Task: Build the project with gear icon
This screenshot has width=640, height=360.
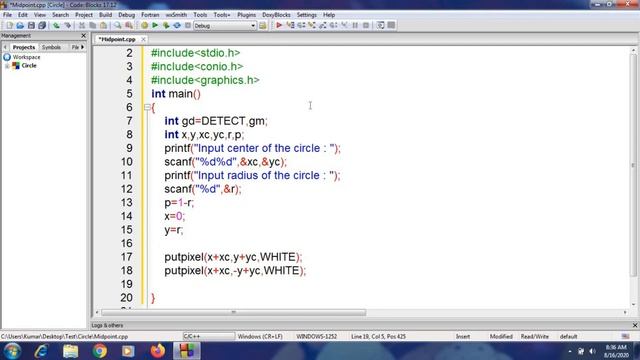Action: [144, 25]
